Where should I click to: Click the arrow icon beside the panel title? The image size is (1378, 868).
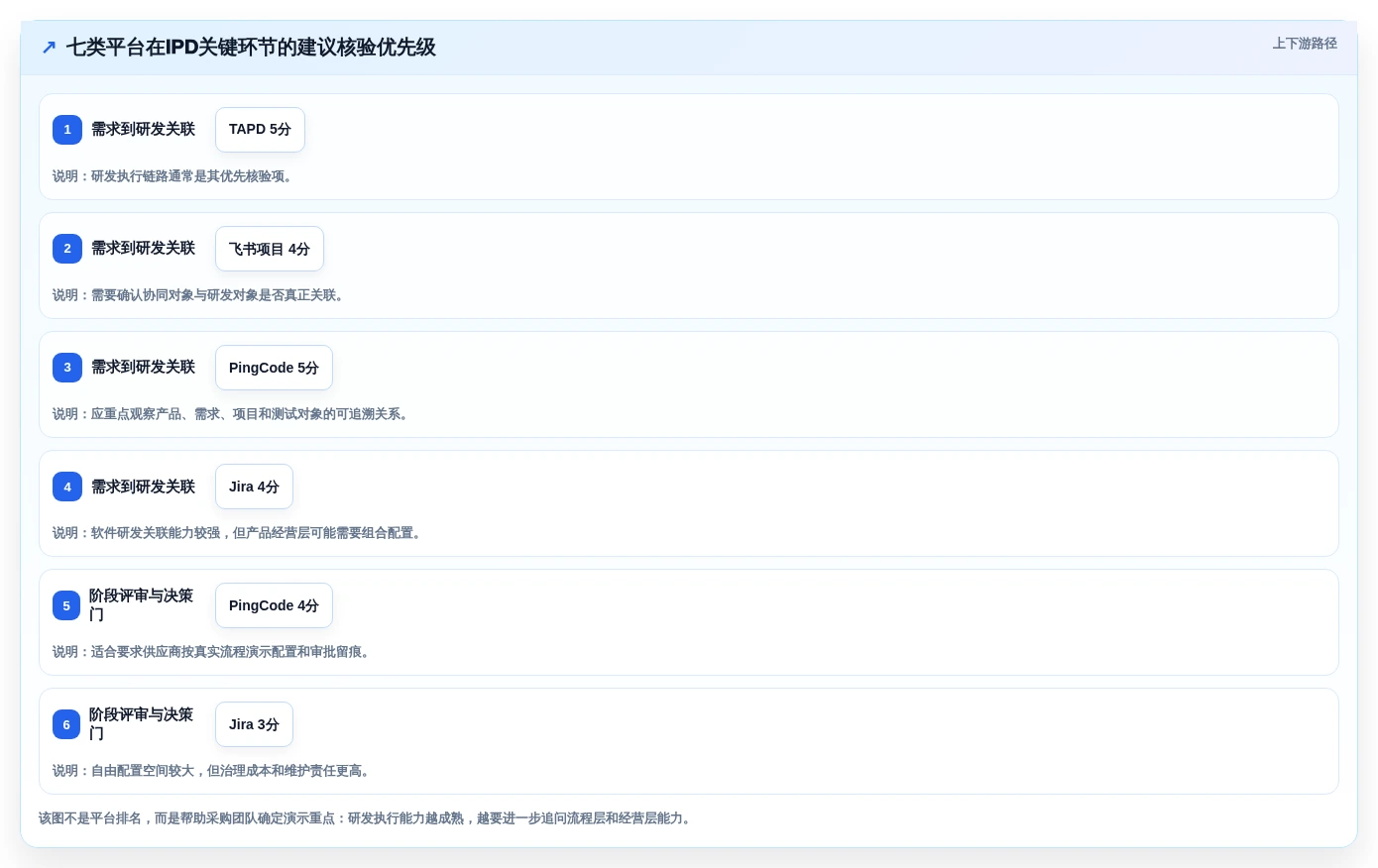pyautogui.click(x=49, y=47)
